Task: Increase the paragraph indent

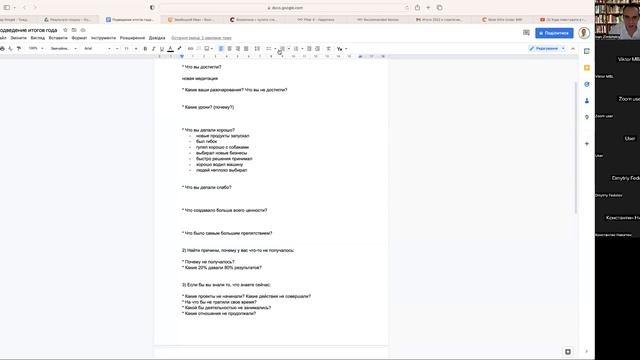Action: [x=317, y=49]
